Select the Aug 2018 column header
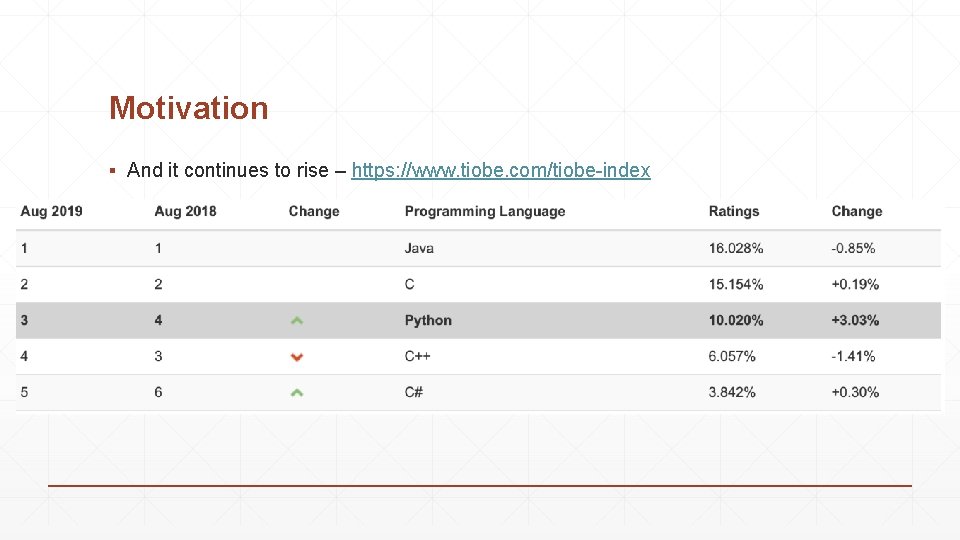The height and width of the screenshot is (540, 960). (185, 212)
